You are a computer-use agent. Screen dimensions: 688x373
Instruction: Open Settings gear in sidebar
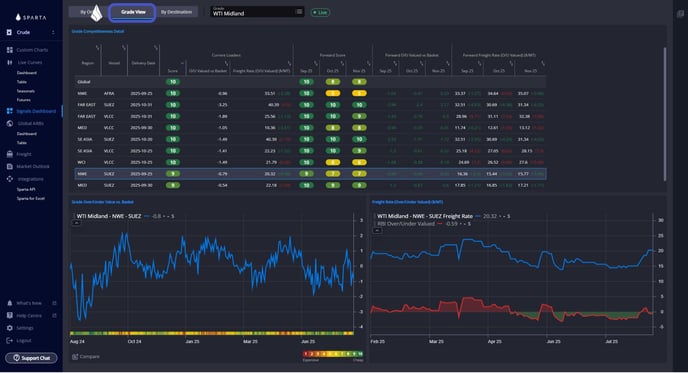[x=10, y=328]
